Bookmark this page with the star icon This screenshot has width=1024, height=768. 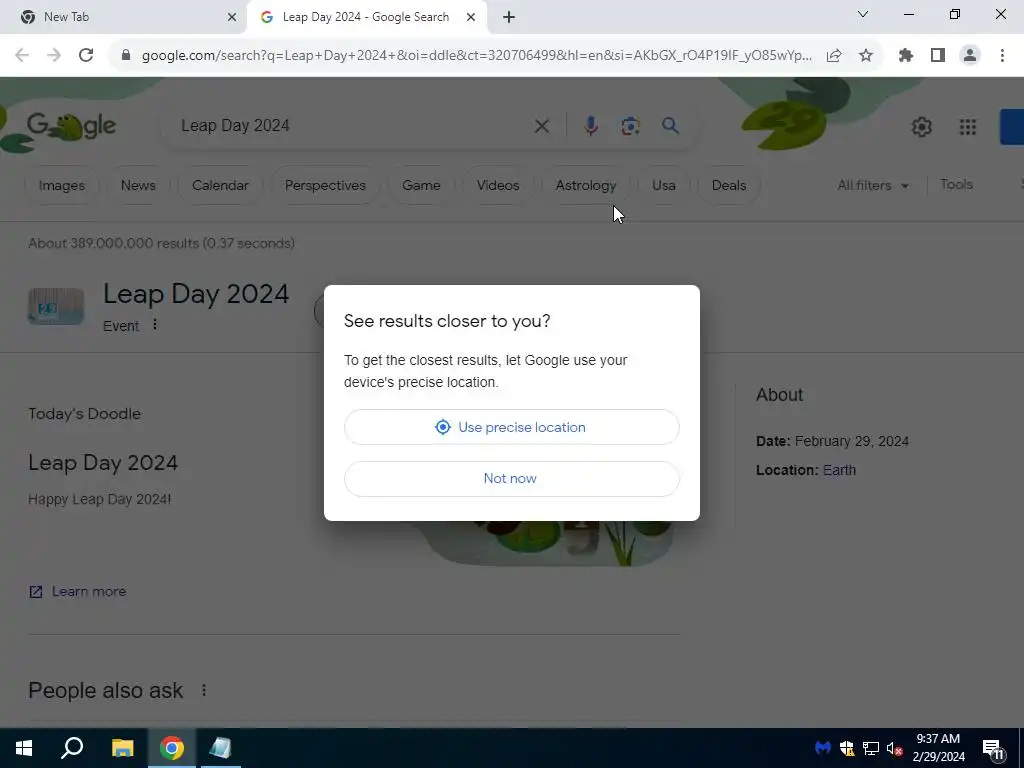(866, 56)
